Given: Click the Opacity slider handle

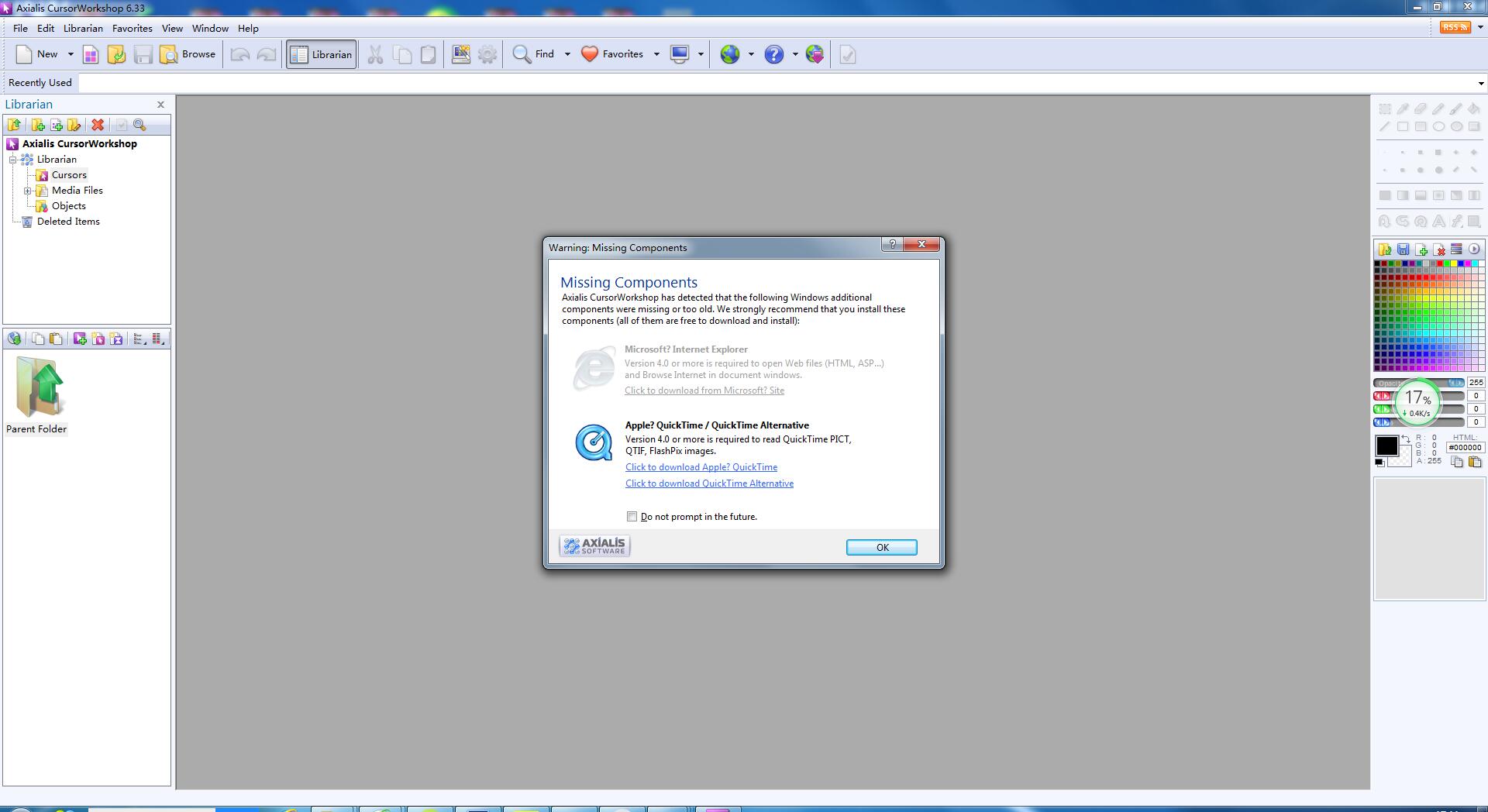Looking at the screenshot, I should pyautogui.click(x=1455, y=383).
